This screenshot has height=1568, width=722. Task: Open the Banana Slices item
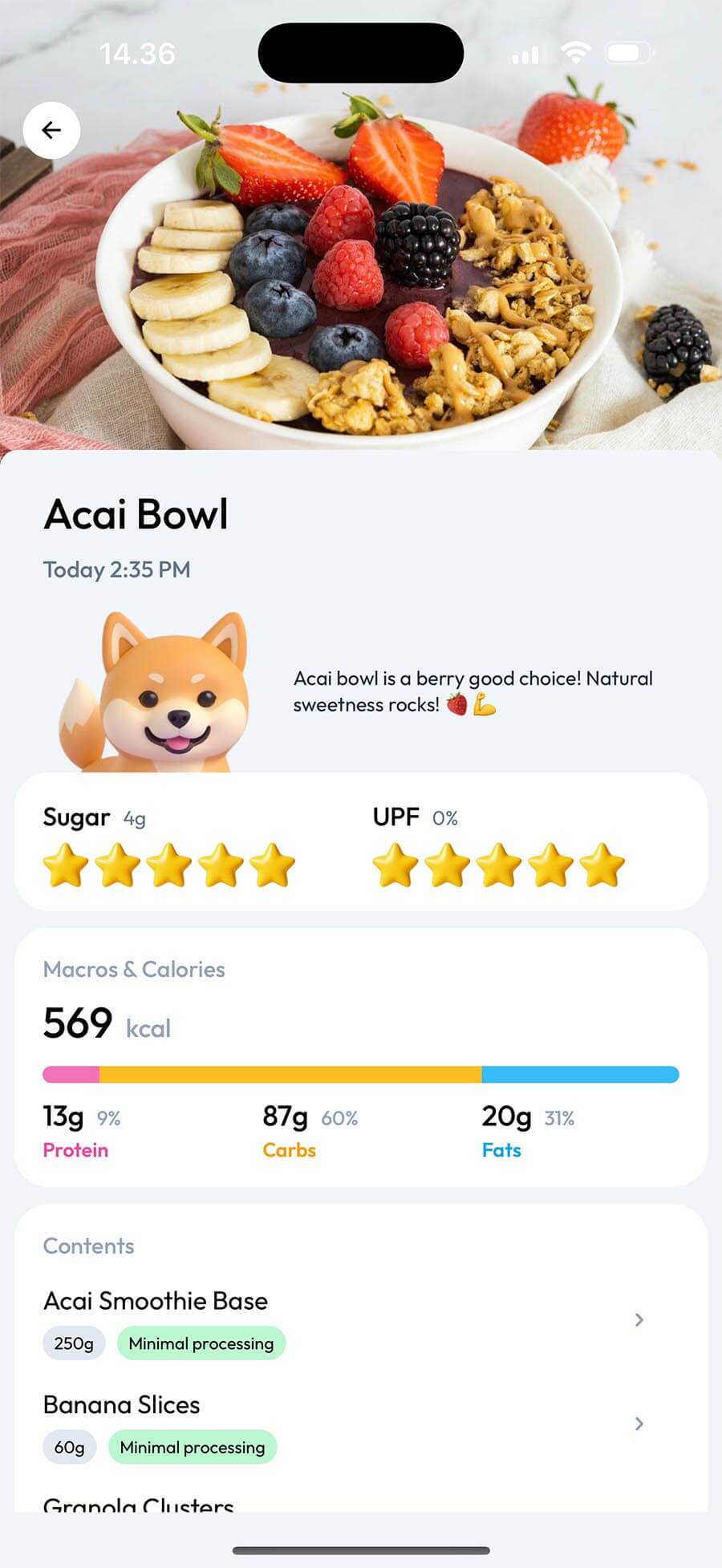point(122,1404)
